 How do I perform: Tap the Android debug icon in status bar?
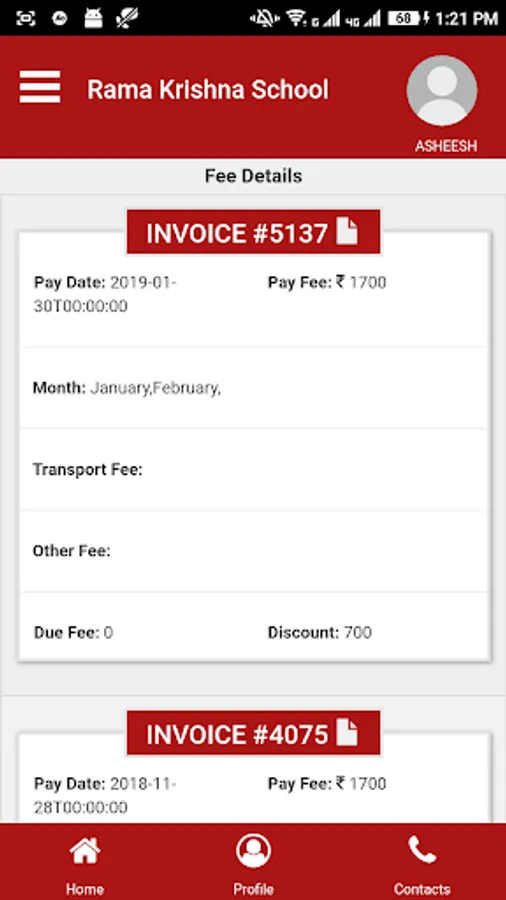click(92, 18)
